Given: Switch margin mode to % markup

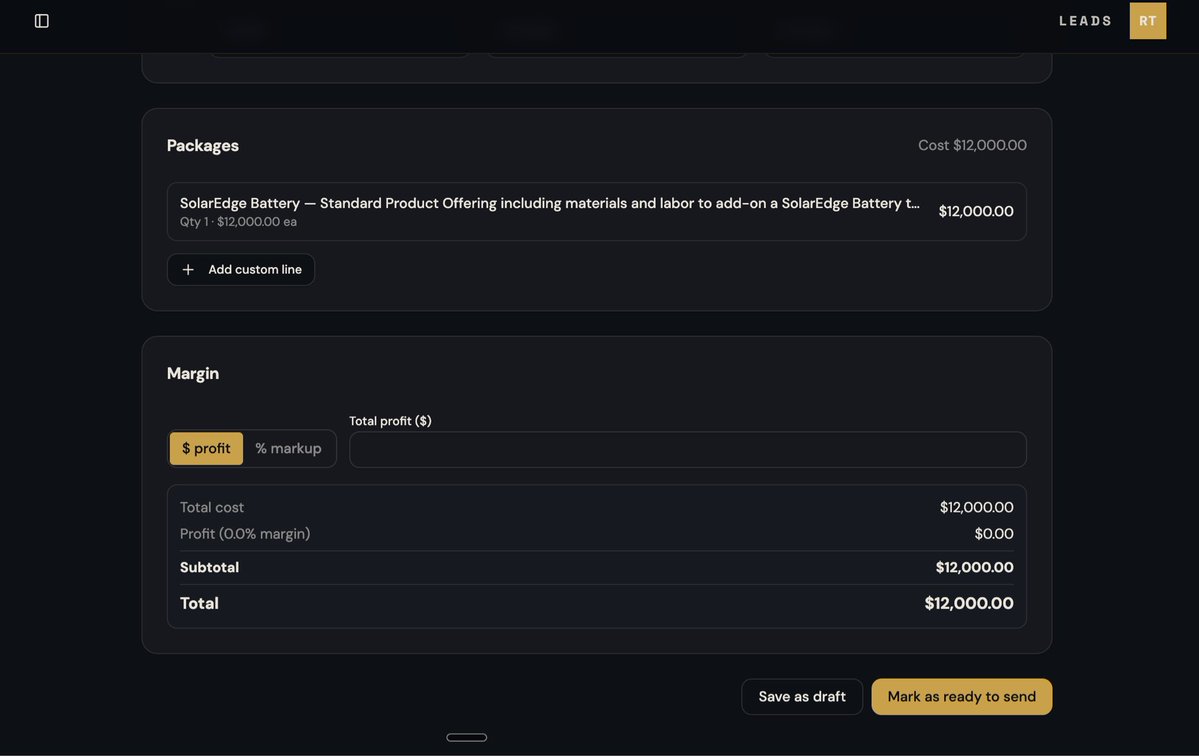Looking at the screenshot, I should pyautogui.click(x=288, y=449).
